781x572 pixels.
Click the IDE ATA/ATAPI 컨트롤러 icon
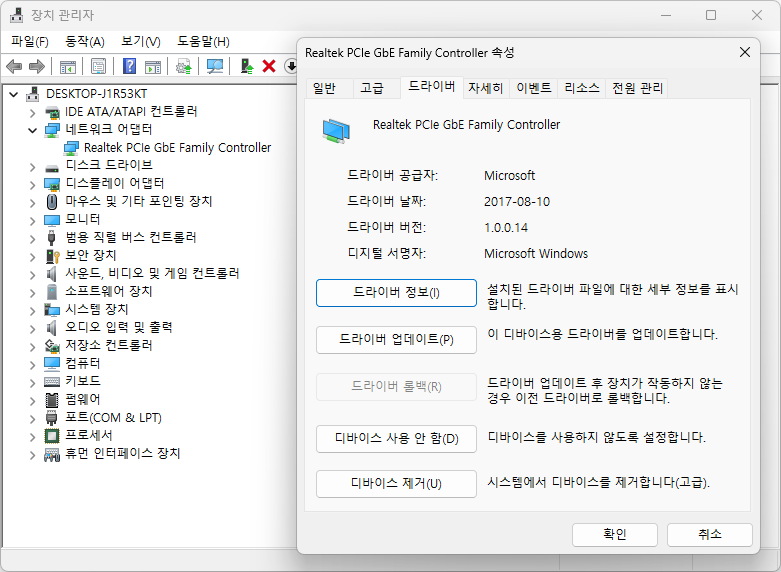(x=52, y=112)
